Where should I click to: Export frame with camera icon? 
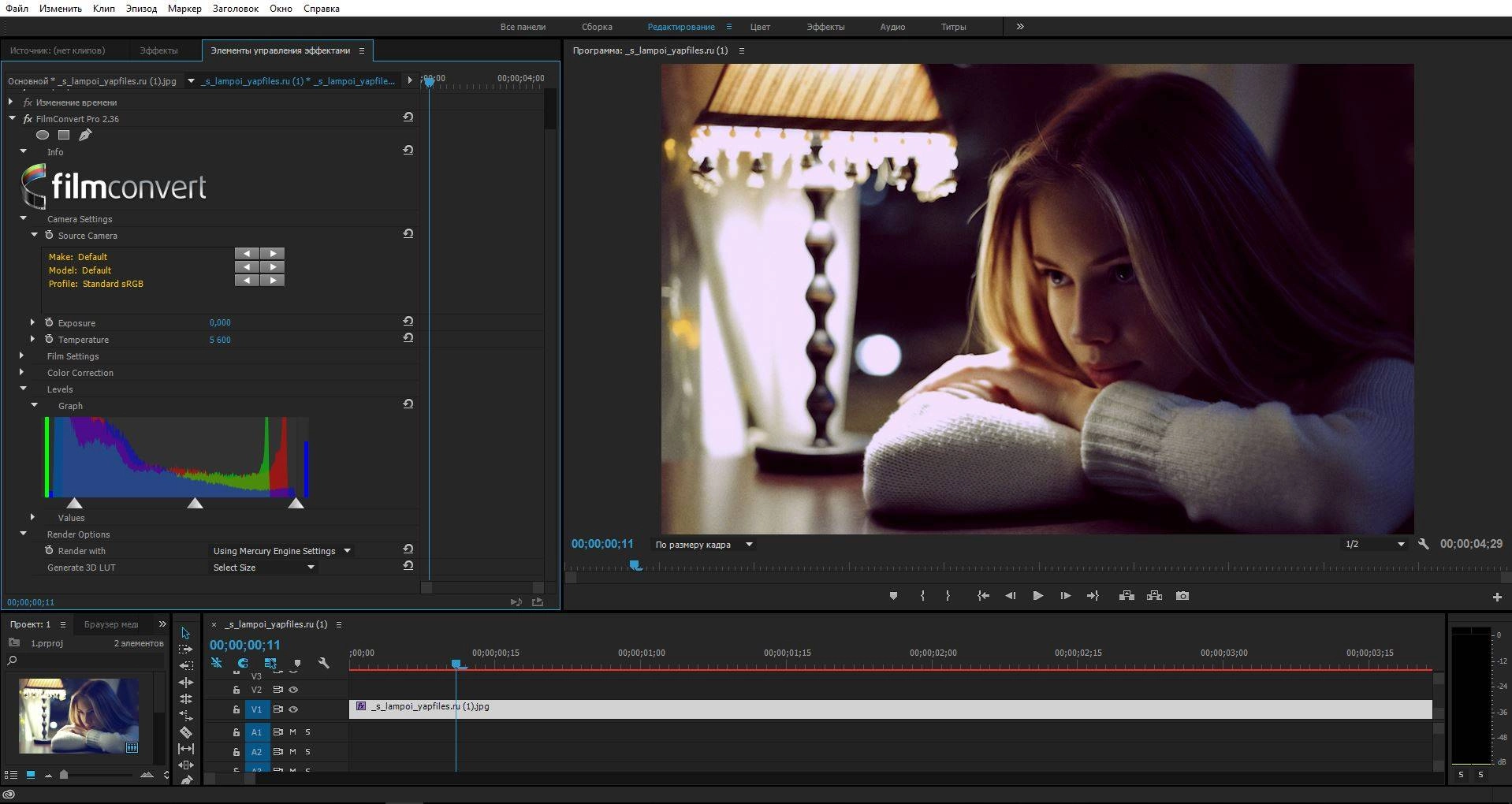(x=1182, y=596)
